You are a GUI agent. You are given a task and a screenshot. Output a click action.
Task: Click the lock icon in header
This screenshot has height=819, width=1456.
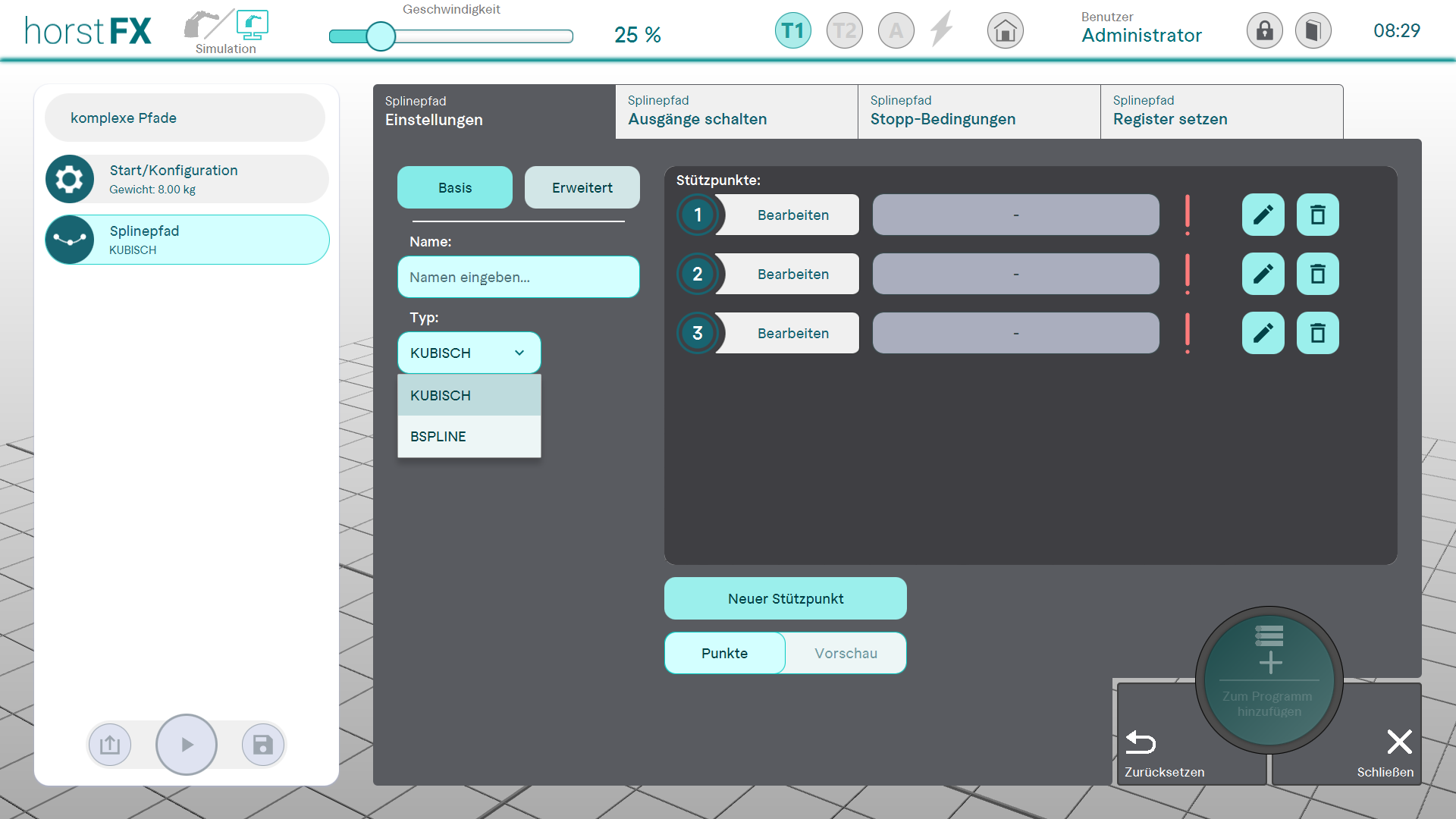(x=1264, y=31)
